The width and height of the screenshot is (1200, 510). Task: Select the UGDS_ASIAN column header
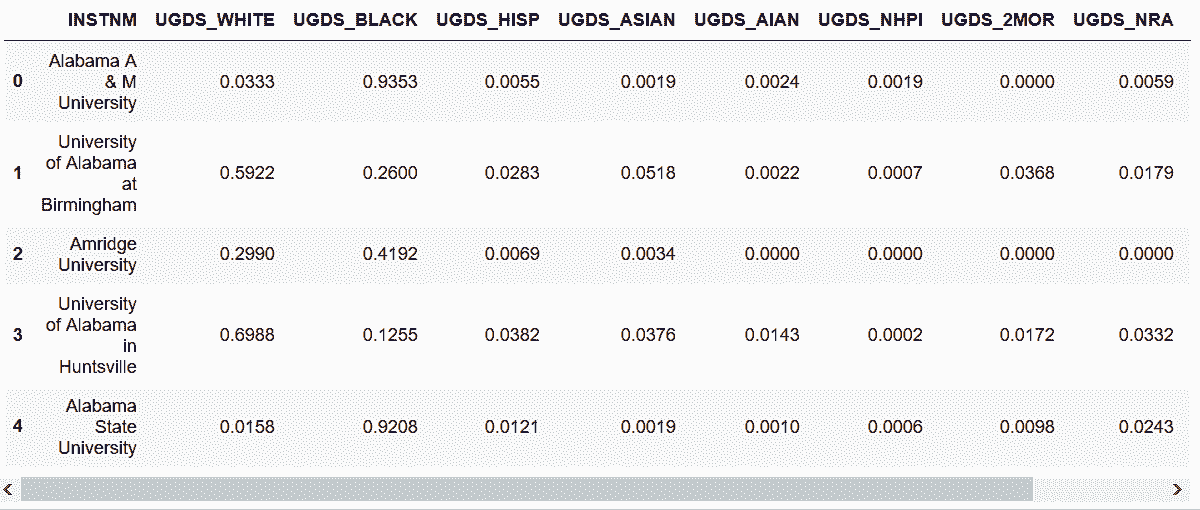tap(617, 20)
